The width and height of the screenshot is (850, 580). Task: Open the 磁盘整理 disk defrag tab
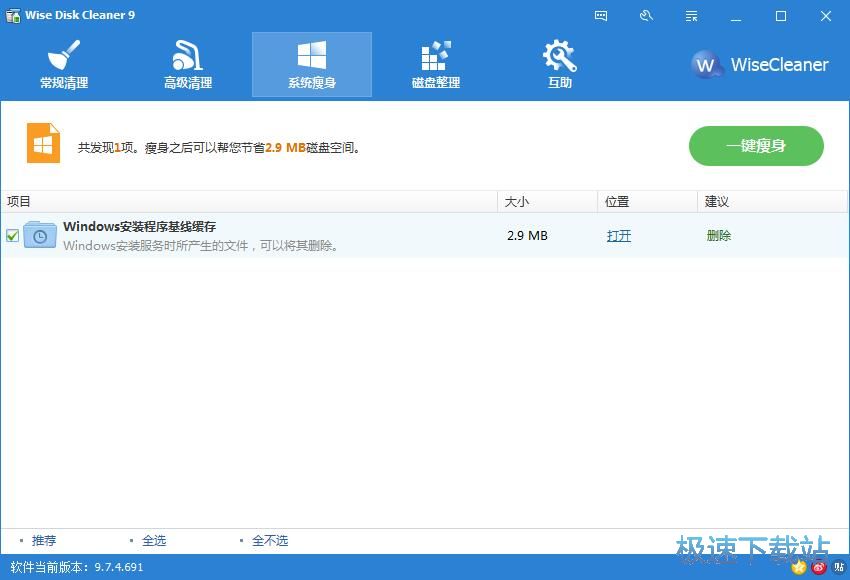(x=436, y=65)
